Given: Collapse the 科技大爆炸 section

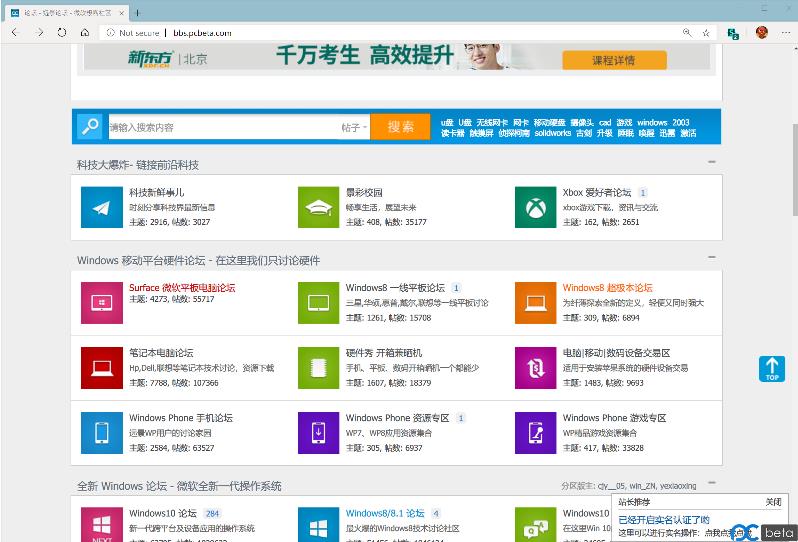Looking at the screenshot, I should click(x=712, y=162).
